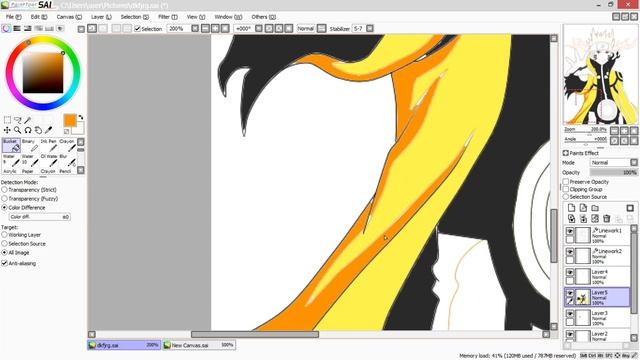The image size is (640, 360).
Task: Swap foreground and background colors
Action: tap(81, 117)
